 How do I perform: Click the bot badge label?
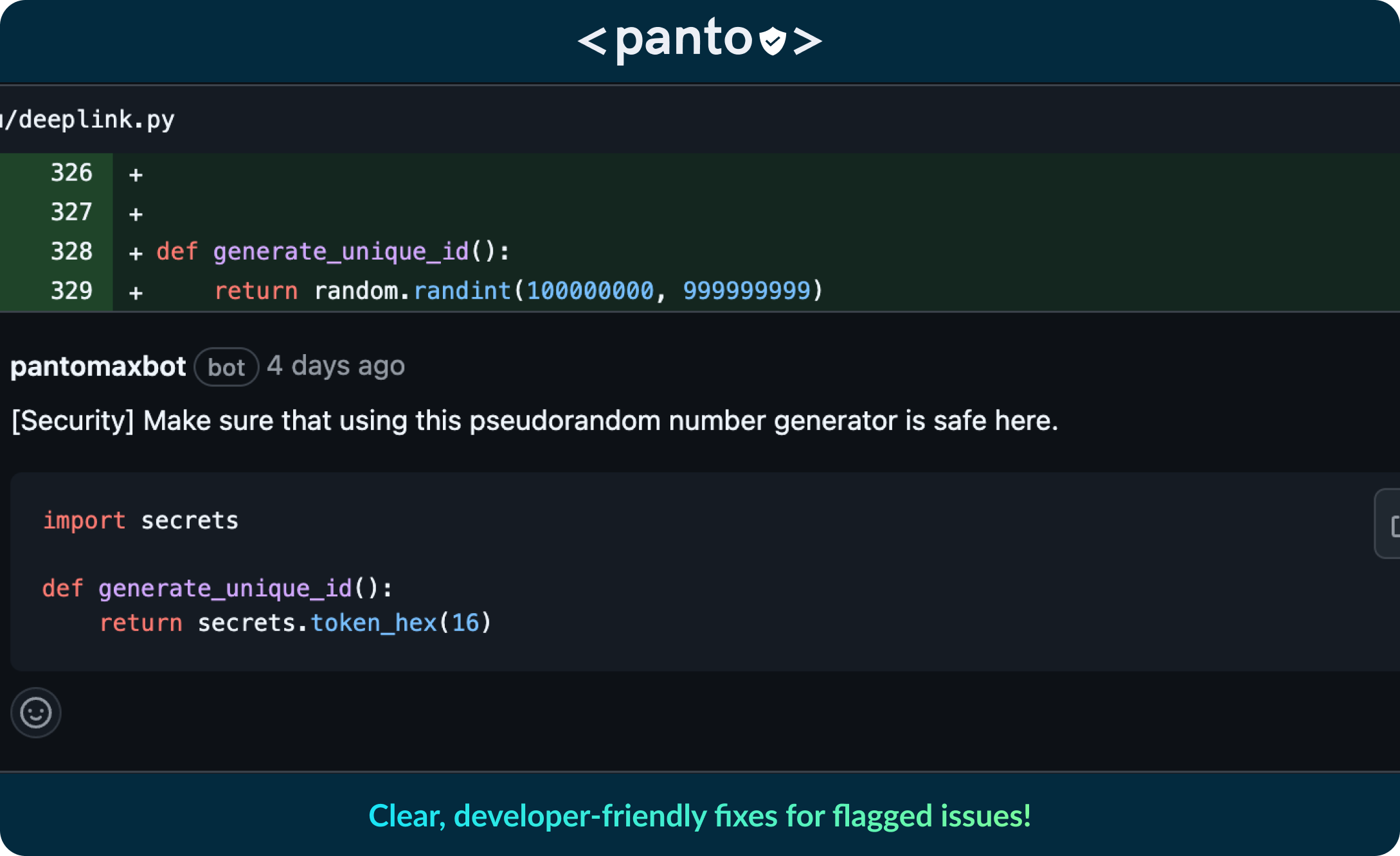pyautogui.click(x=226, y=367)
